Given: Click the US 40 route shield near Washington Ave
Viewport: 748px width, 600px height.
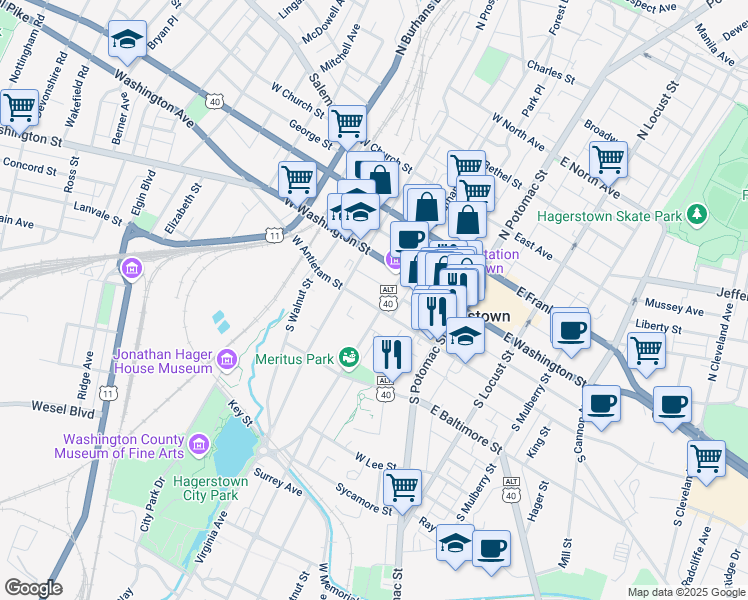Looking at the screenshot, I should click(215, 102).
